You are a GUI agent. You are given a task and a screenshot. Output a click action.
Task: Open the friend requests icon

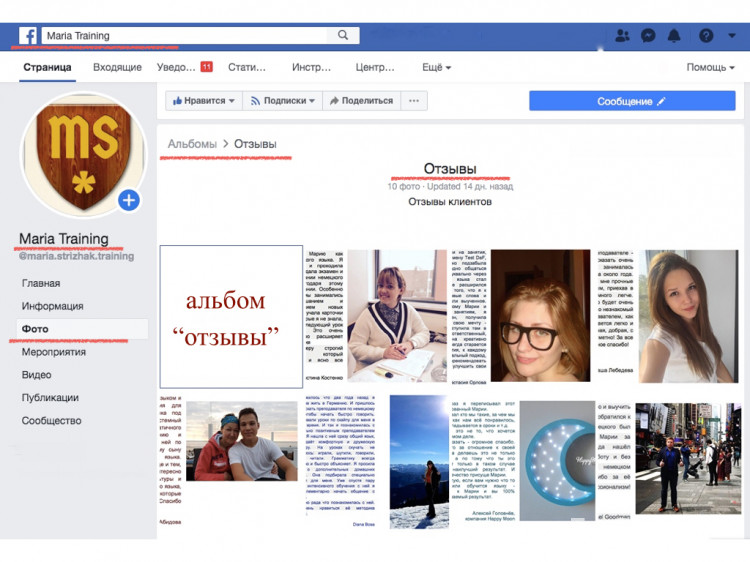(622, 36)
